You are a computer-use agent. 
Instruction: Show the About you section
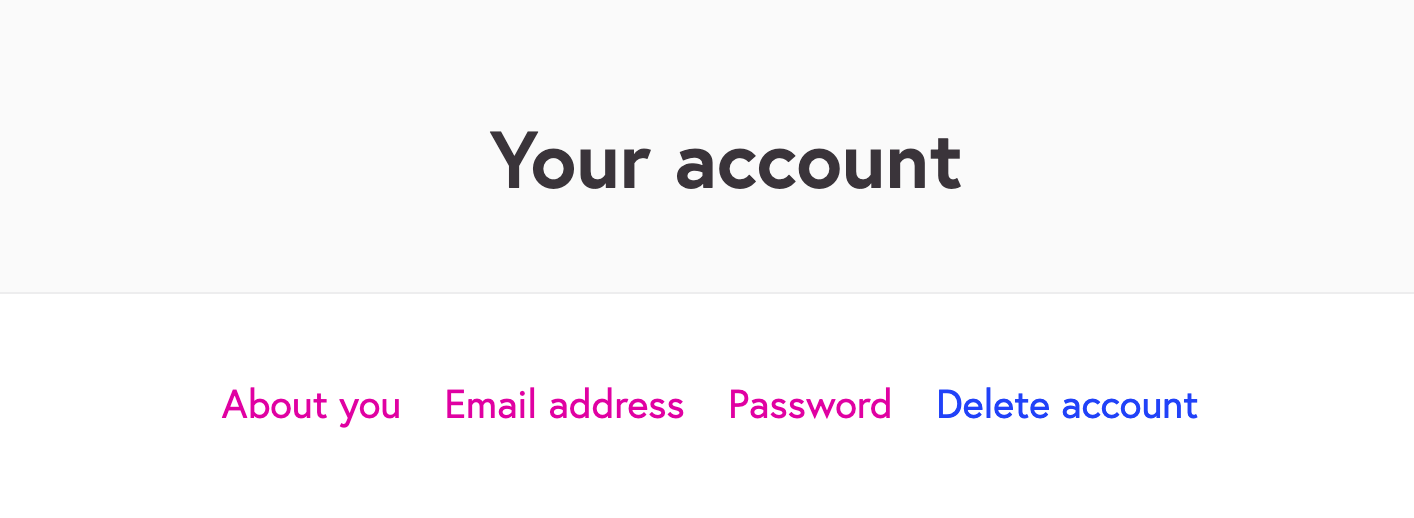[311, 405]
